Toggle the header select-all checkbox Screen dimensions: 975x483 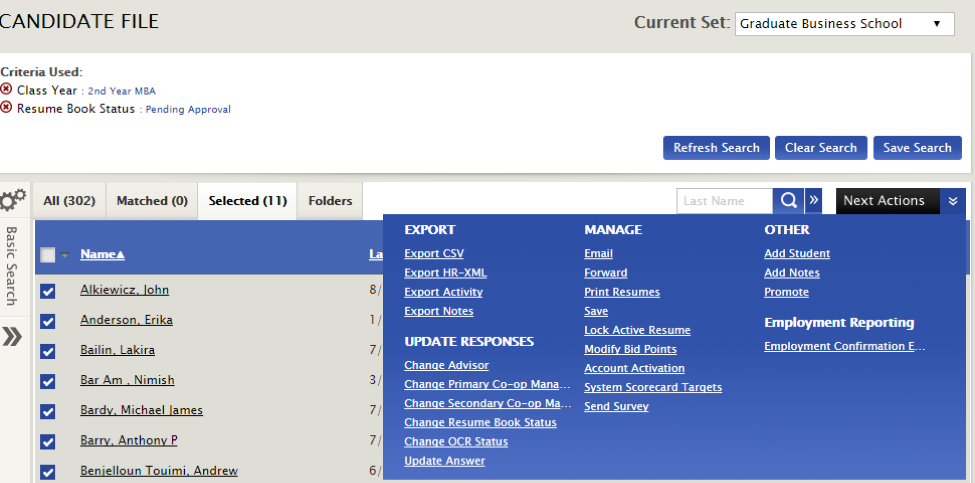pos(48,255)
